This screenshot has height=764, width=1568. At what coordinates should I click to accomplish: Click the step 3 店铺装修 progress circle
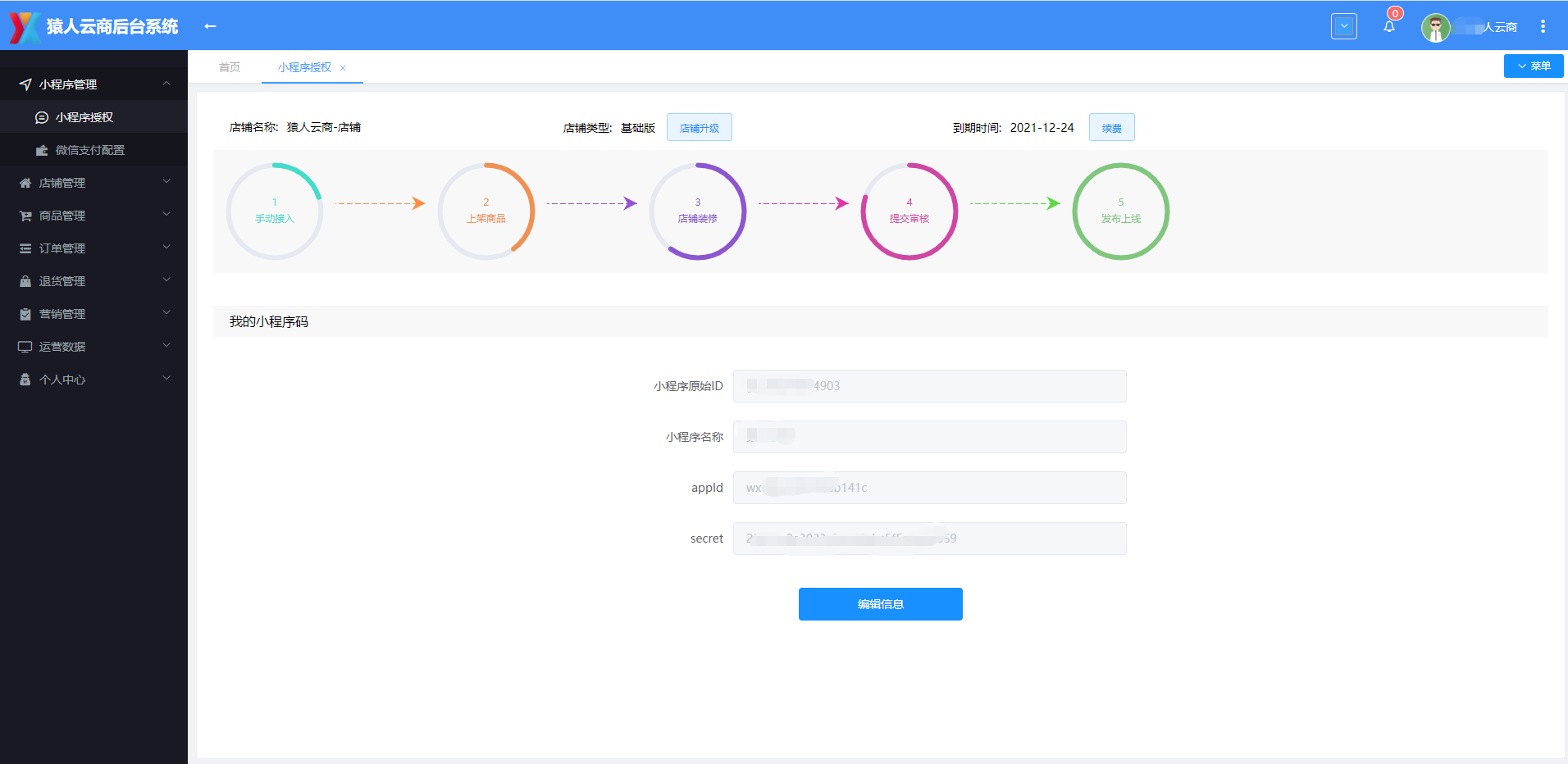coord(698,211)
